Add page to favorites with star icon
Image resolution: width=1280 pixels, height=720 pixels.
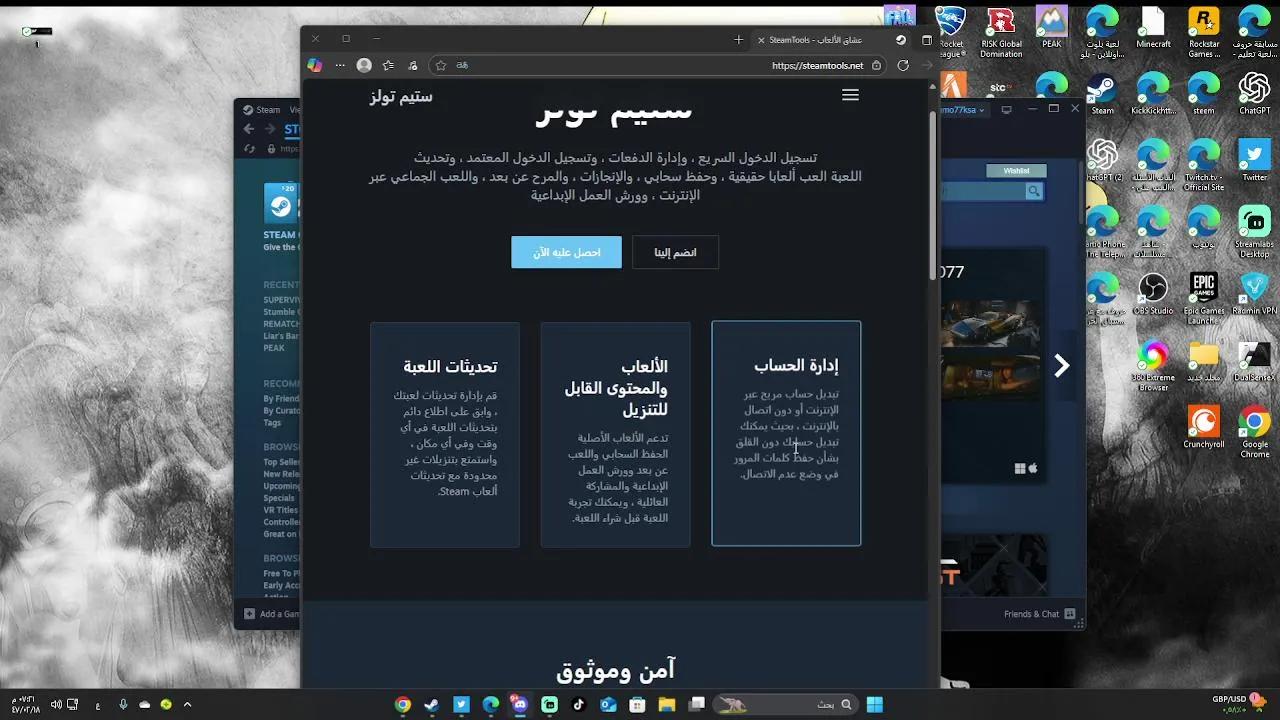[x=441, y=65]
